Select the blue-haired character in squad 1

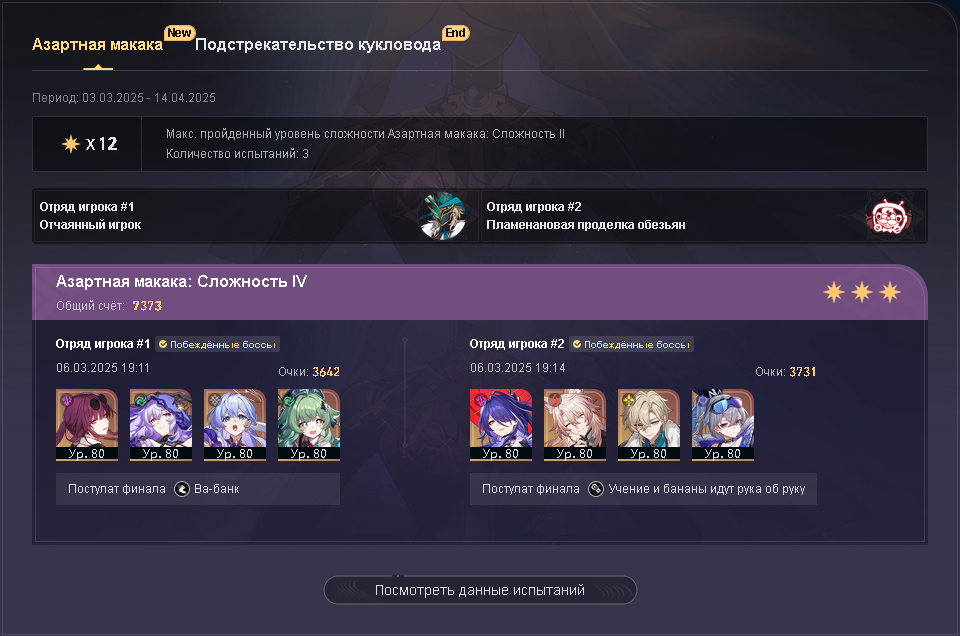tap(234, 425)
